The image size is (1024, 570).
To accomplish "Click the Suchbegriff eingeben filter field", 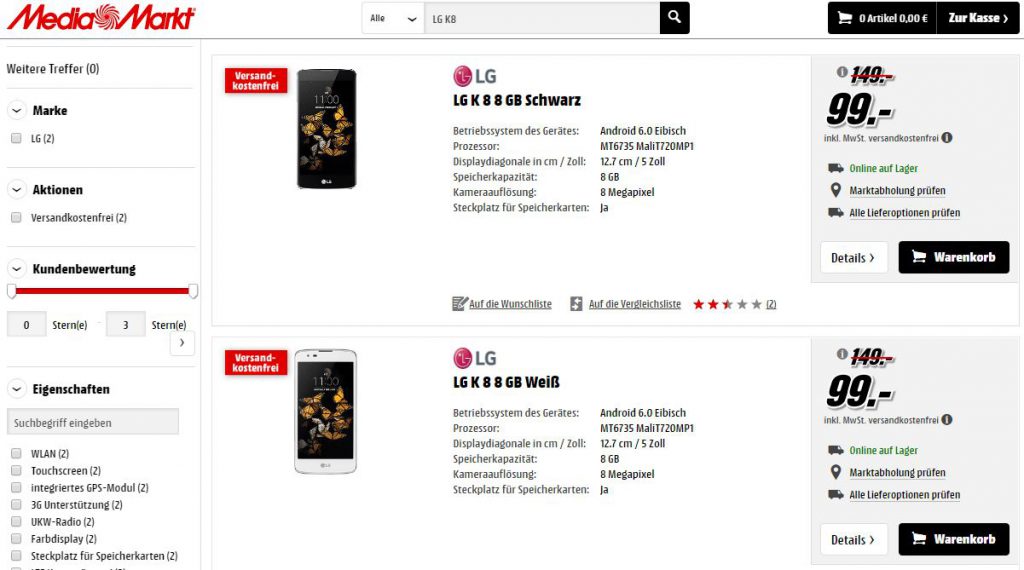I will [x=93, y=422].
